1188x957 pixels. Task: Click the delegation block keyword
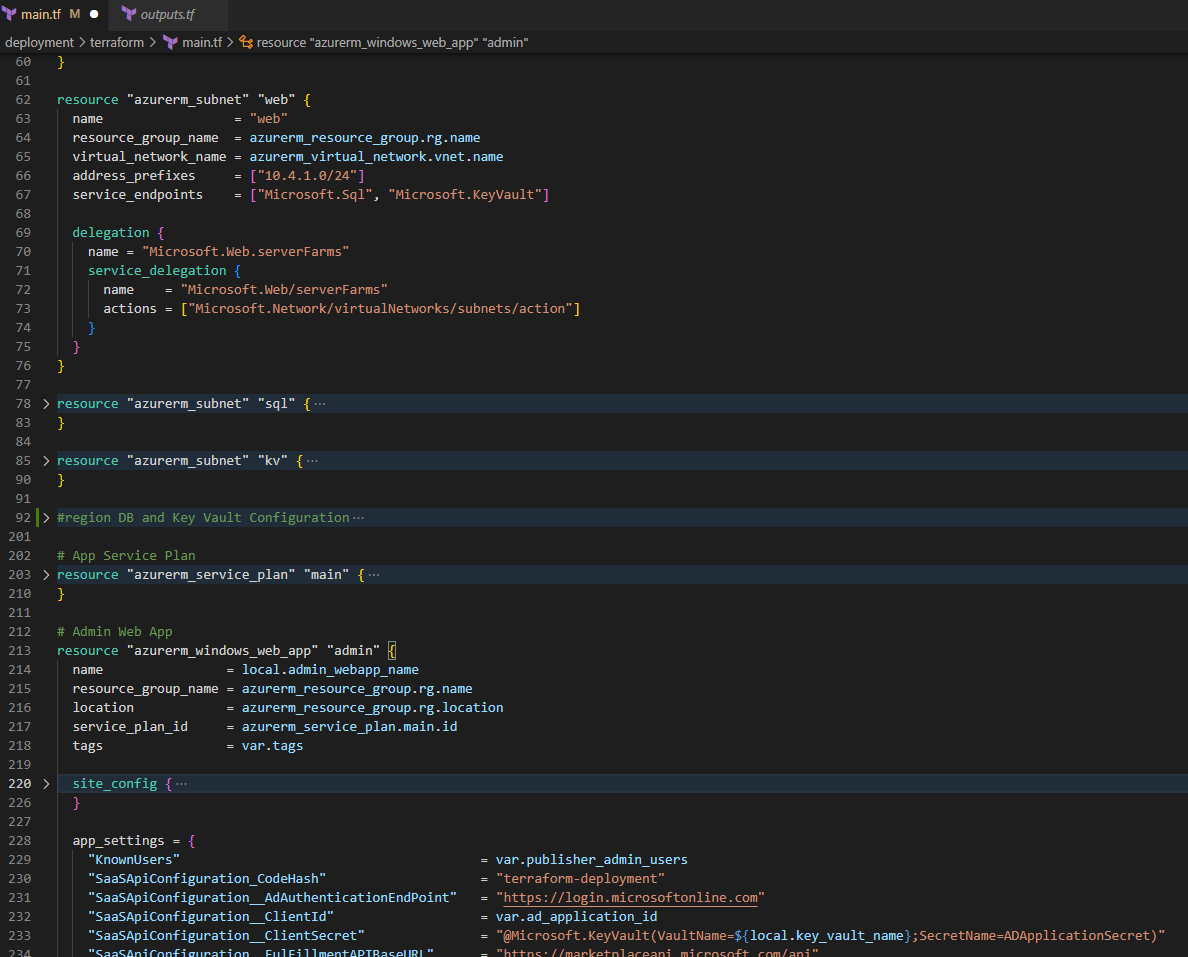point(111,233)
